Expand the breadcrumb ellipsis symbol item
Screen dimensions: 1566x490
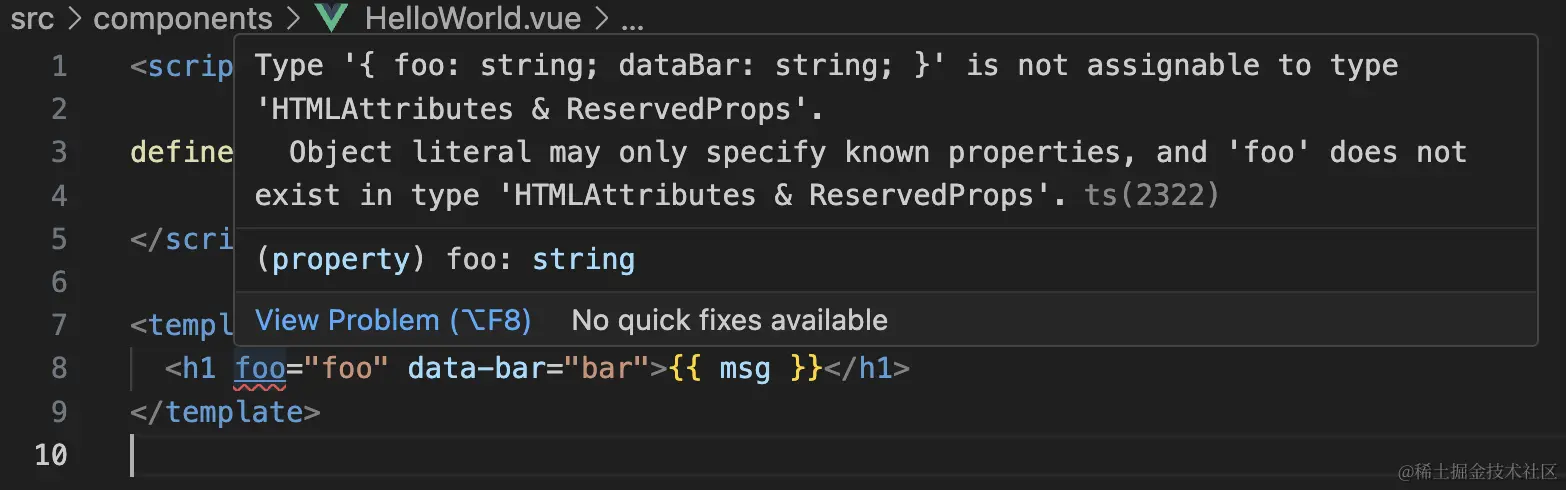coord(632,18)
